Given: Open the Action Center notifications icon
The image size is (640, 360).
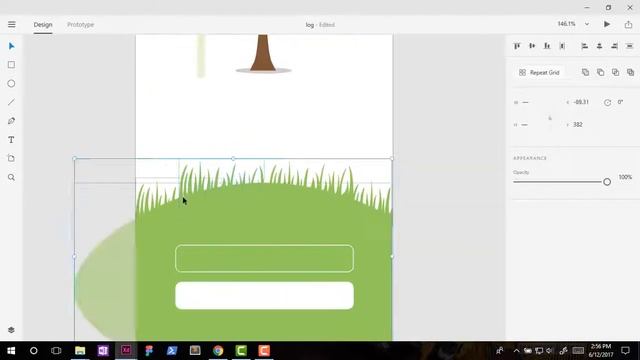Looking at the screenshot, I should [625, 351].
